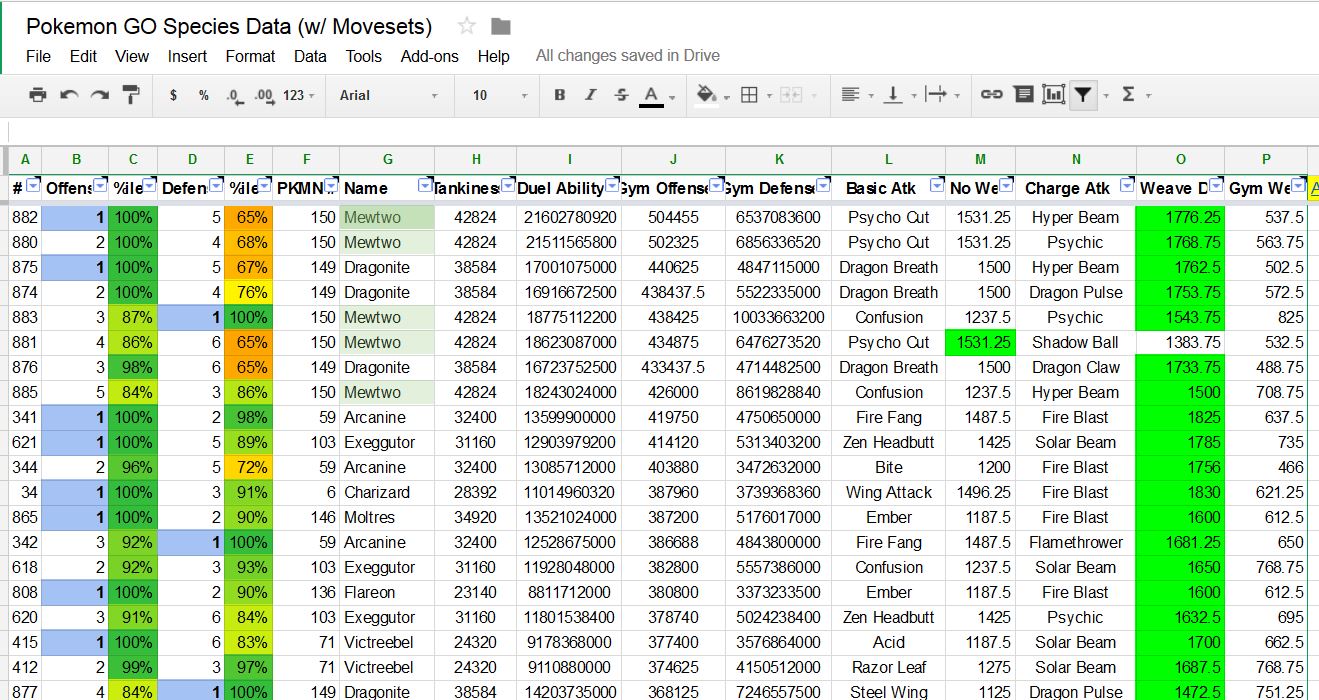Viewport: 1319px width, 700px height.
Task: Open filter dropdown for Tankiness column
Action: pos(508,187)
